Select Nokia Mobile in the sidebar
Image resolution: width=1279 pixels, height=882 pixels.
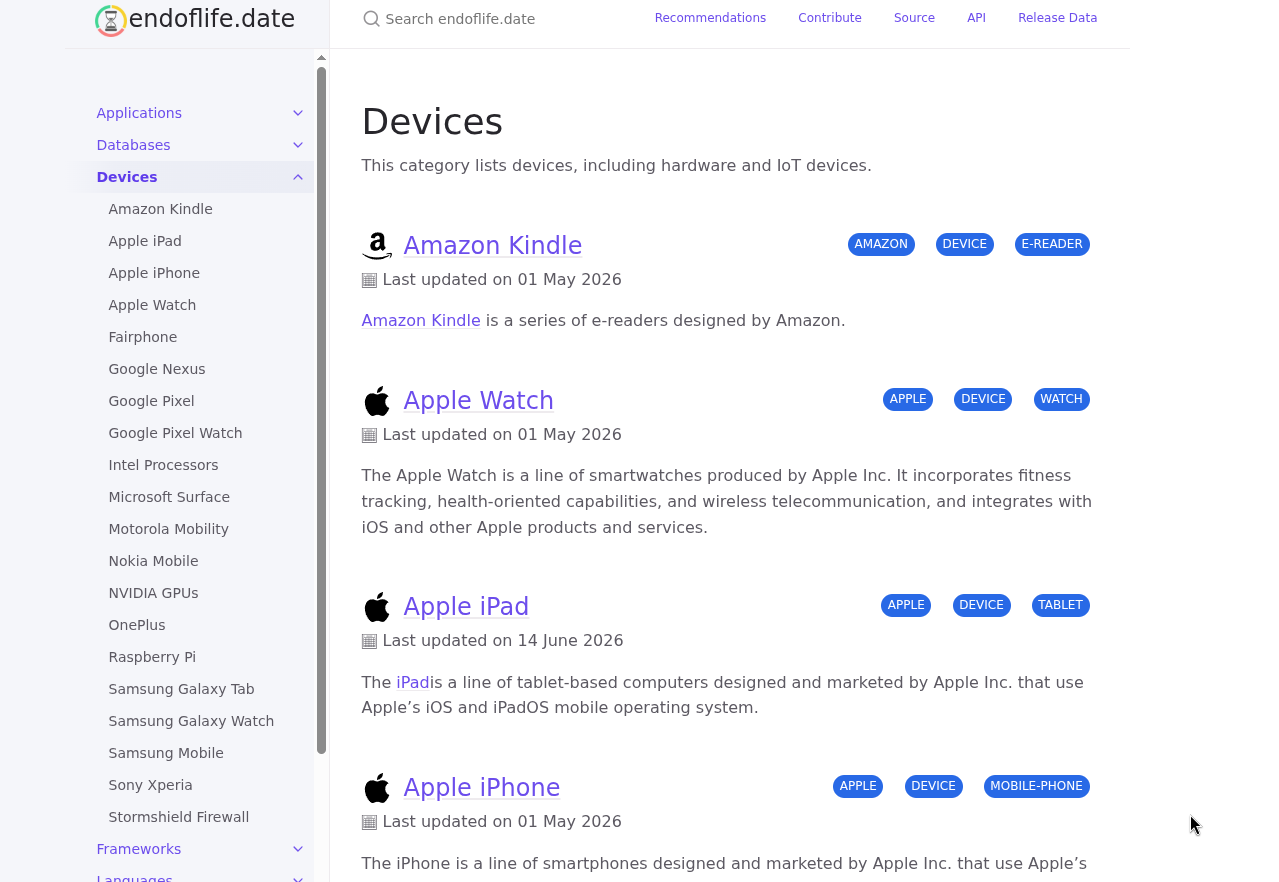[153, 561]
